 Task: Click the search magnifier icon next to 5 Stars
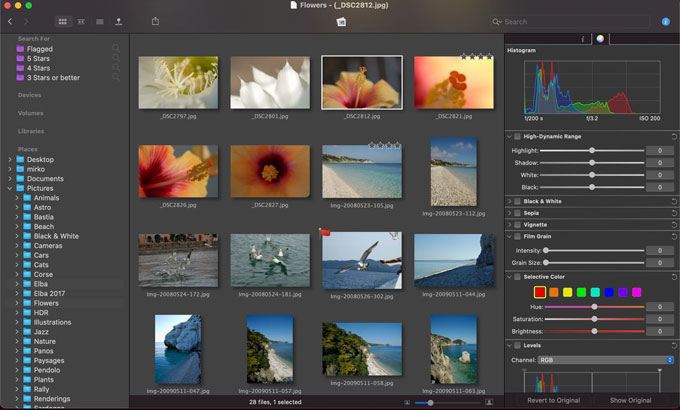[x=116, y=57]
